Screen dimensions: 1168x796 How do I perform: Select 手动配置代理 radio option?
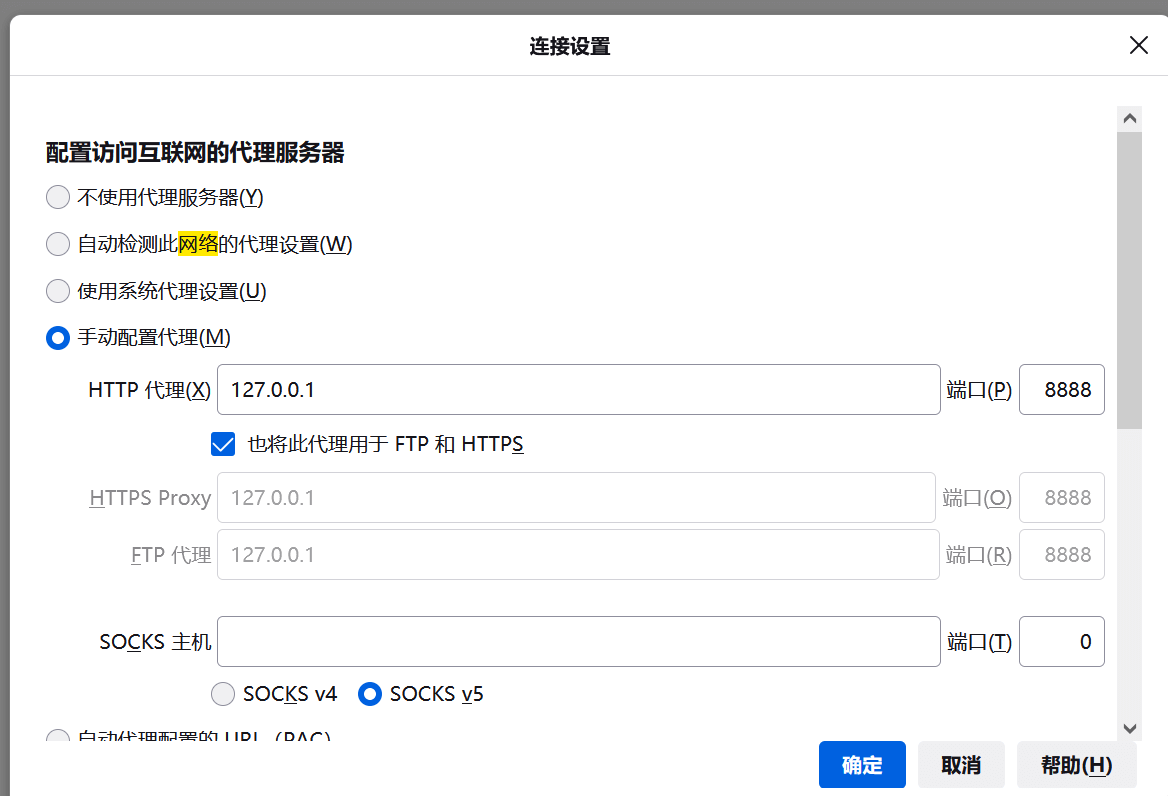click(x=57, y=337)
